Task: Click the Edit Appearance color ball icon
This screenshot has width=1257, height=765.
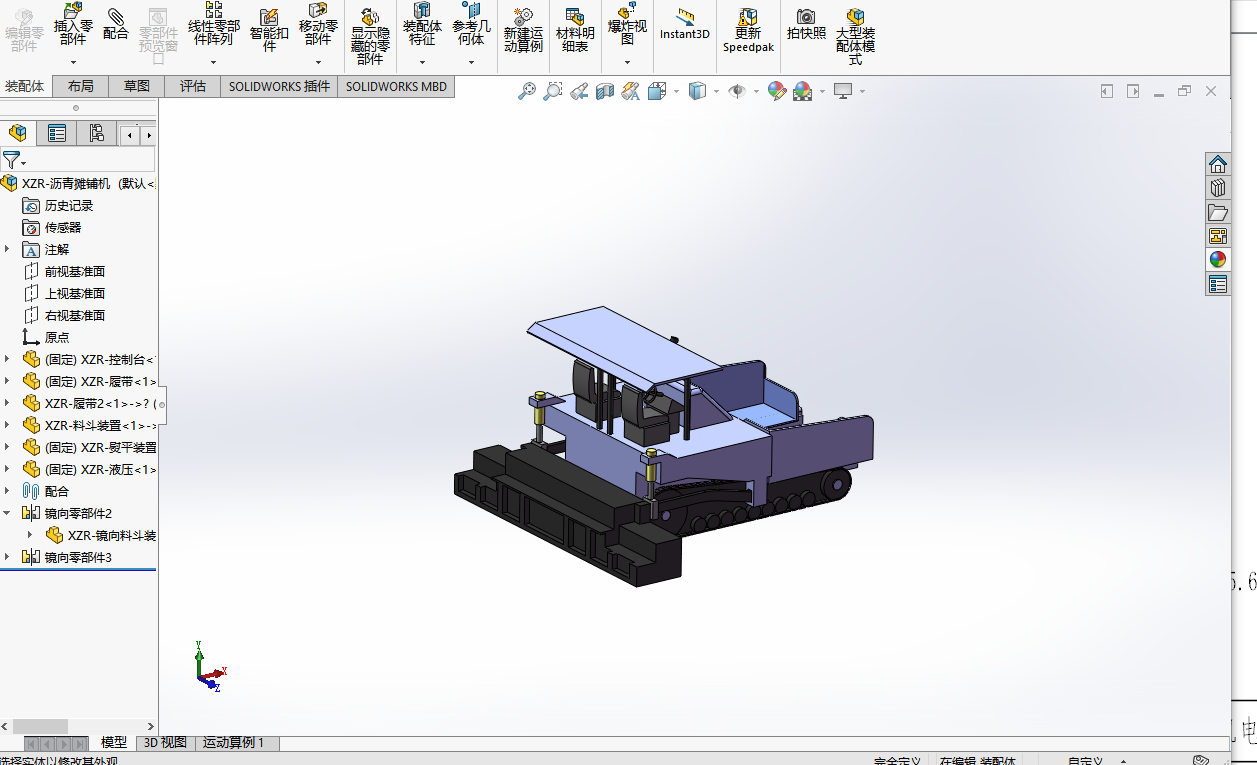Action: [x=777, y=91]
